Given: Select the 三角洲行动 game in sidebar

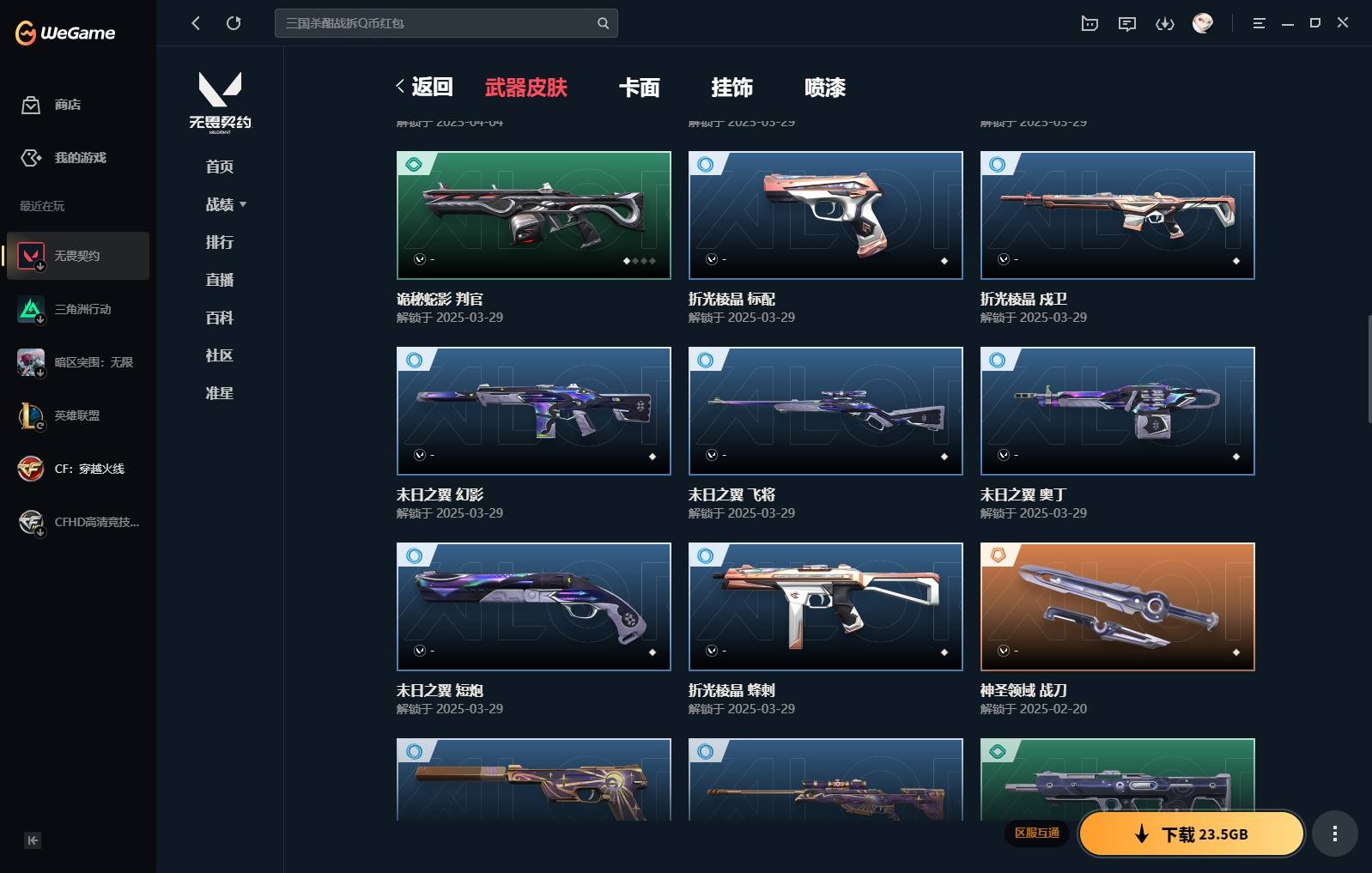Looking at the screenshot, I should (x=78, y=309).
